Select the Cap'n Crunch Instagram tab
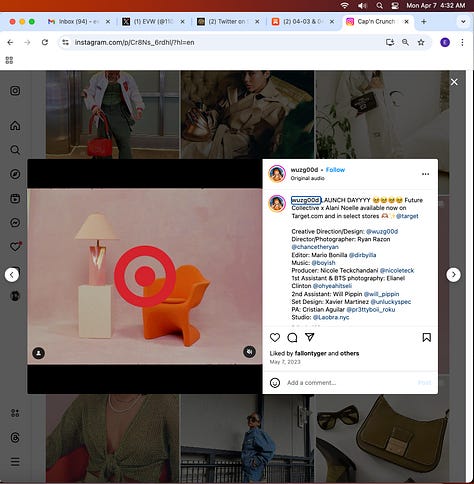The height and width of the screenshot is (484, 474). 377,21
